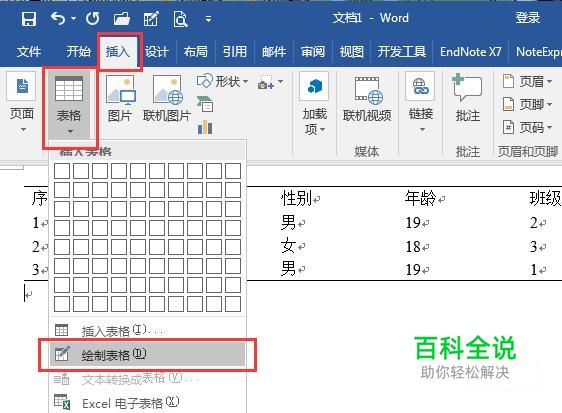The image size is (562, 413).
Task: Switch to the 邮件 tab
Action: 274,52
